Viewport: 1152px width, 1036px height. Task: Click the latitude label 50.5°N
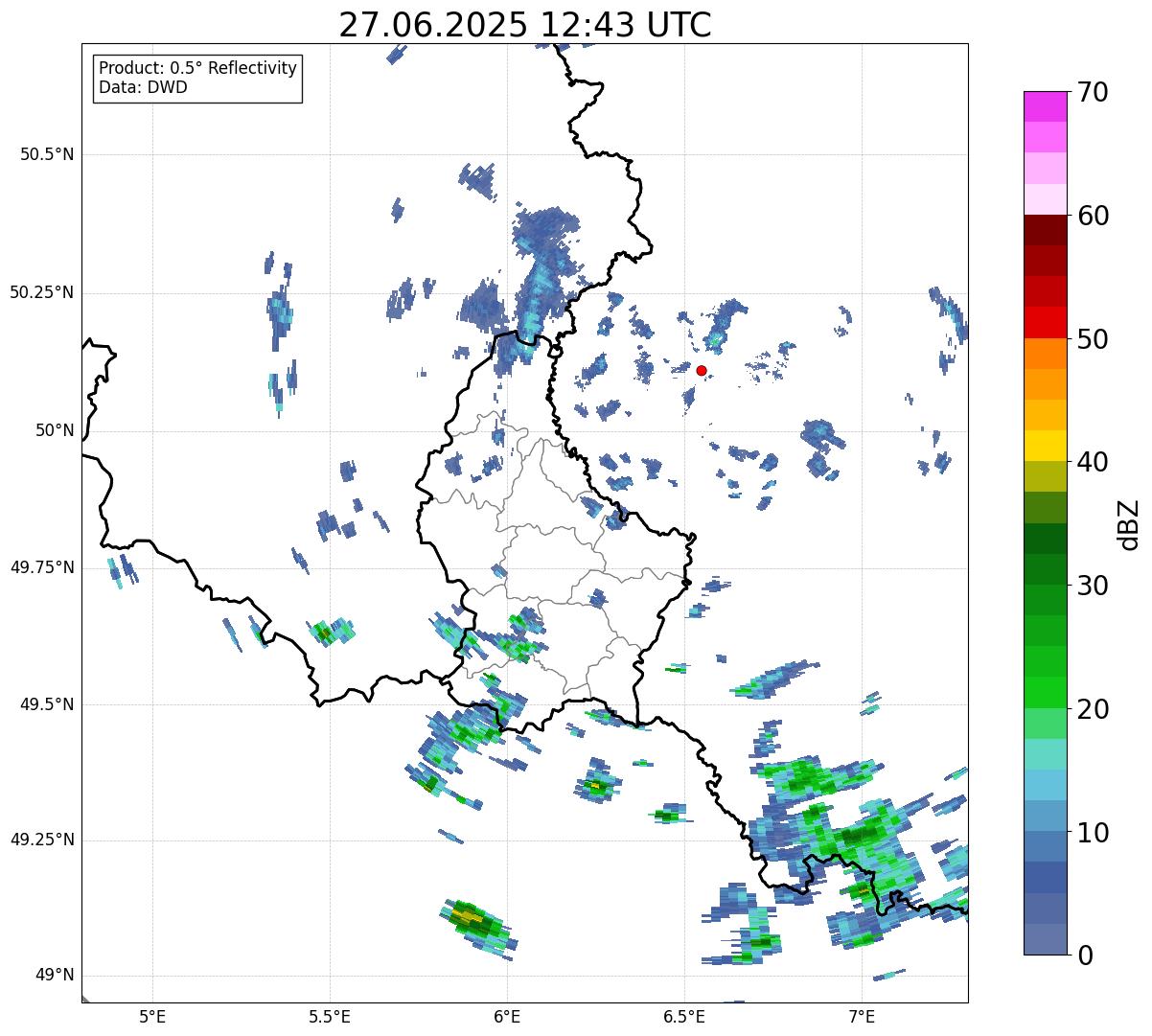pos(47,154)
